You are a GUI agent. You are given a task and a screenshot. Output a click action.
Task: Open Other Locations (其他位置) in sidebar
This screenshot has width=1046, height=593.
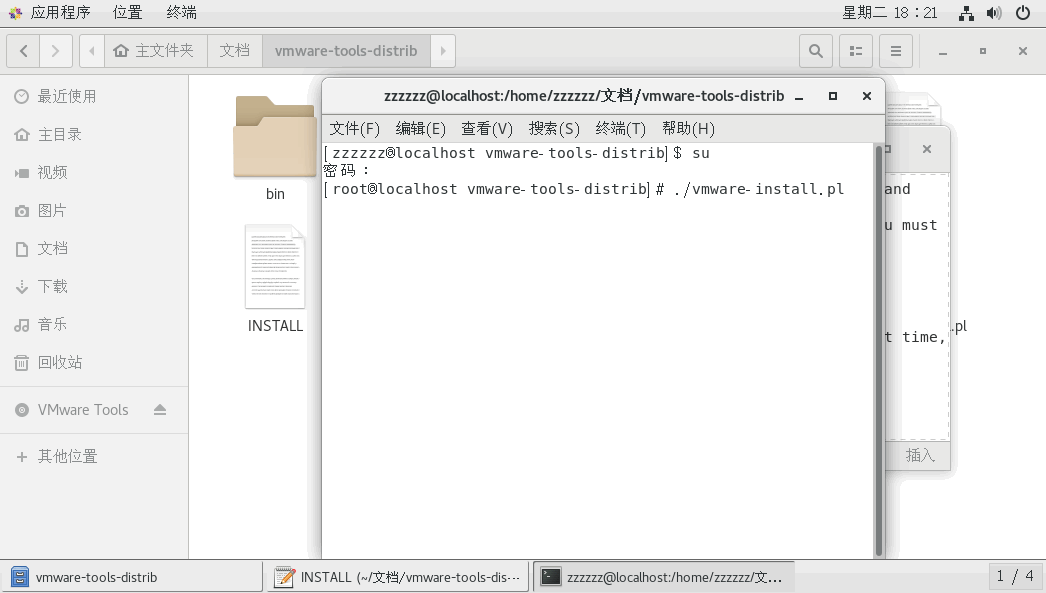(x=94, y=456)
